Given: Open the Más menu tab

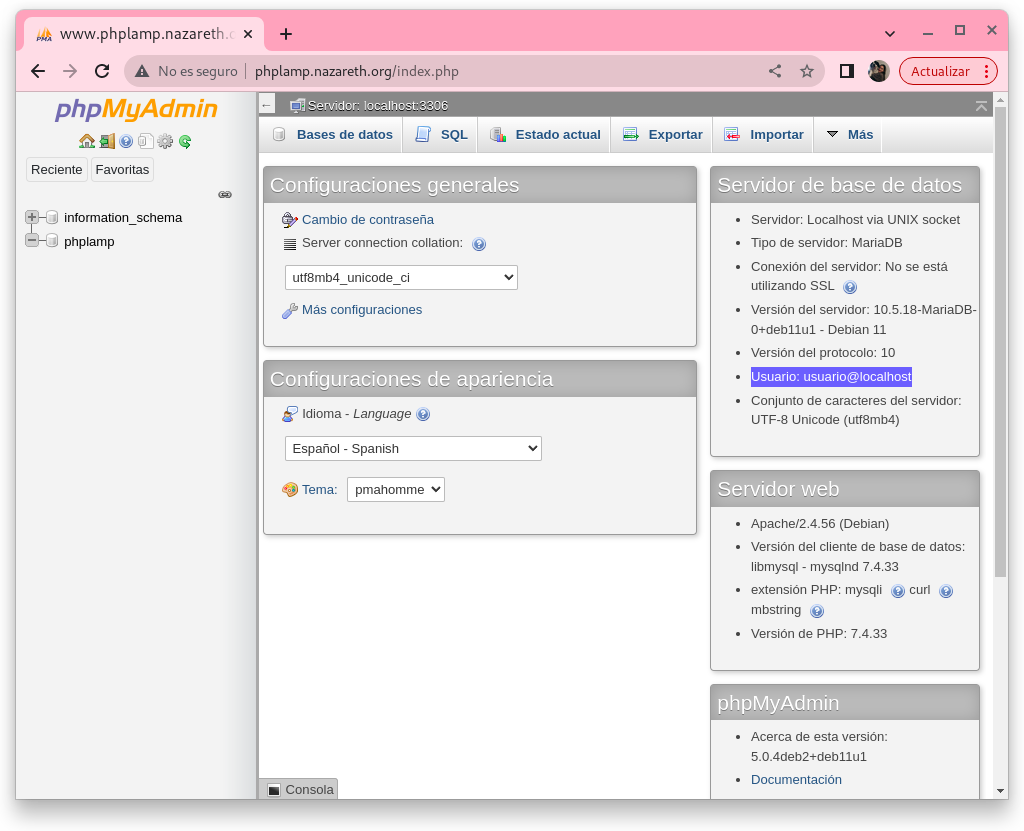Looking at the screenshot, I should (x=849, y=134).
